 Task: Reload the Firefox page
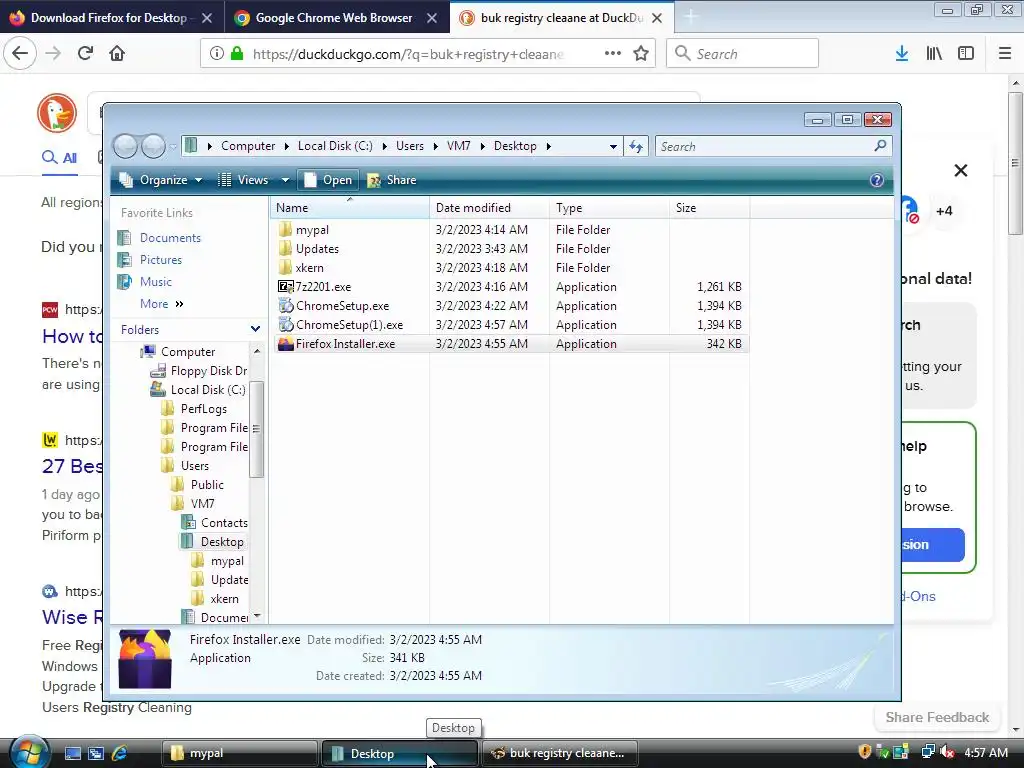coord(85,54)
